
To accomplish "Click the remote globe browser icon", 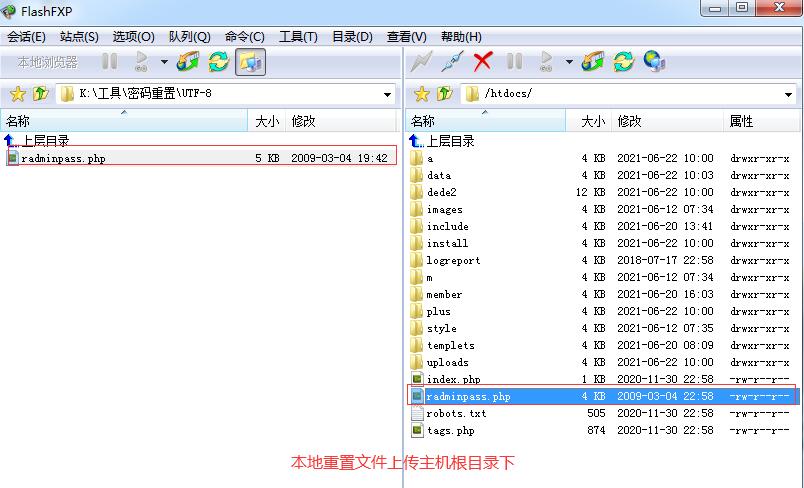I will coord(654,62).
